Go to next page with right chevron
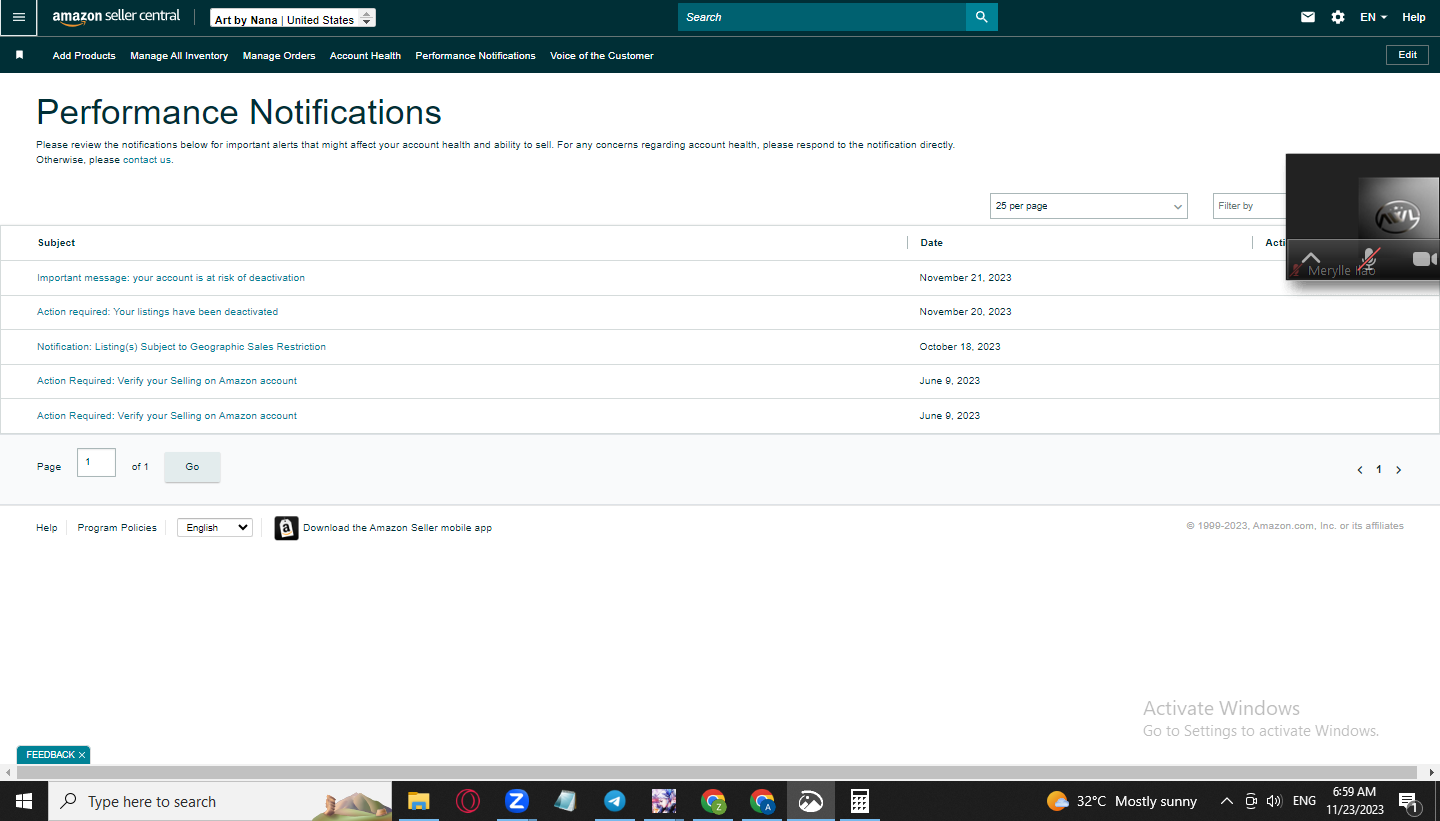1440x821 pixels. [x=1398, y=470]
